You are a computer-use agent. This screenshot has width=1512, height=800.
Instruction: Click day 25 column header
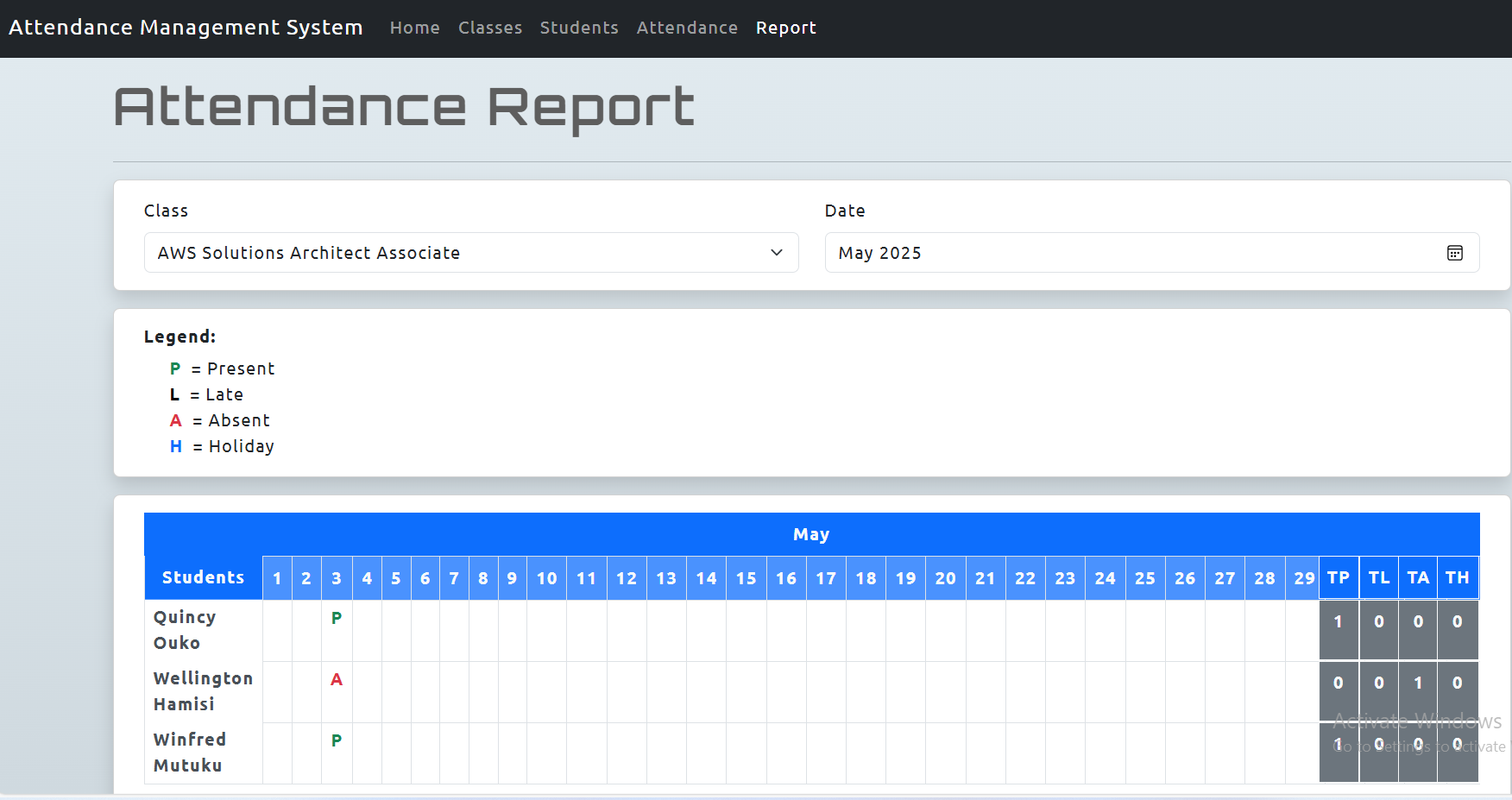pos(1145,578)
